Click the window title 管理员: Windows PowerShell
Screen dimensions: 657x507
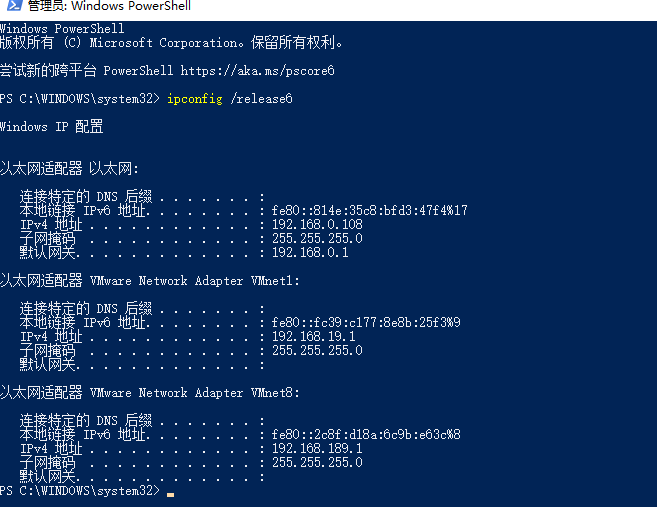tap(109, 6)
